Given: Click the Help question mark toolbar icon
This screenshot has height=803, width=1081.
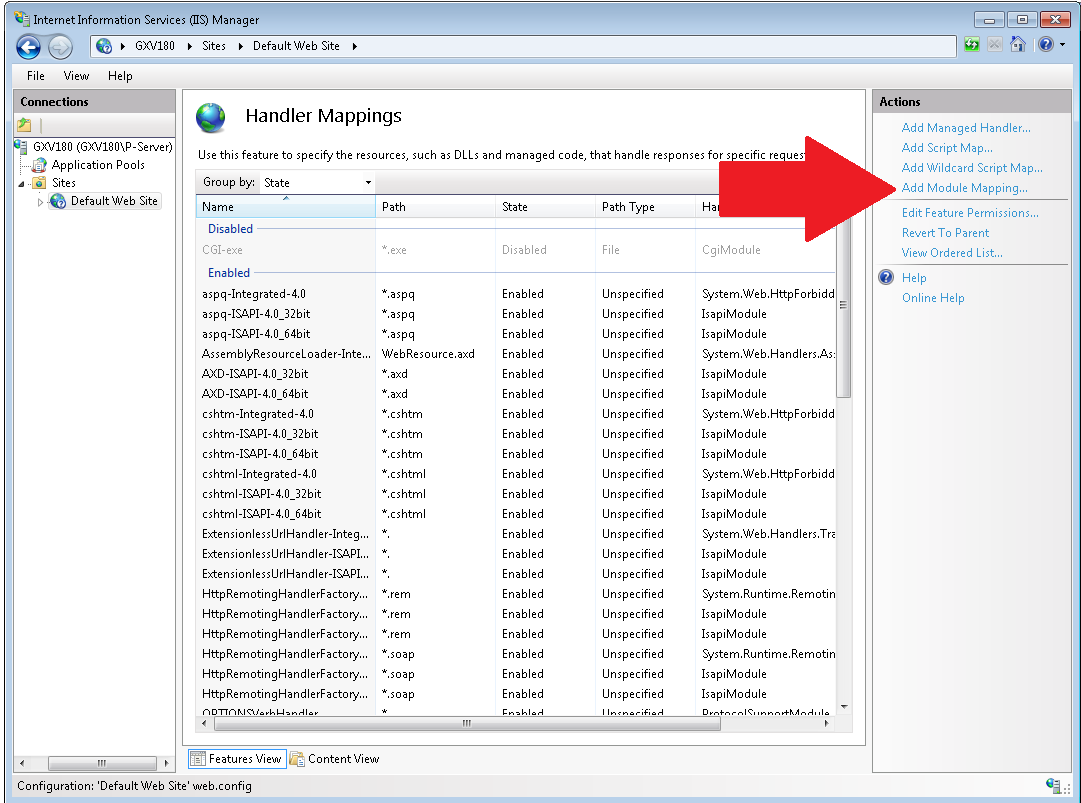Looking at the screenshot, I should (1045, 45).
